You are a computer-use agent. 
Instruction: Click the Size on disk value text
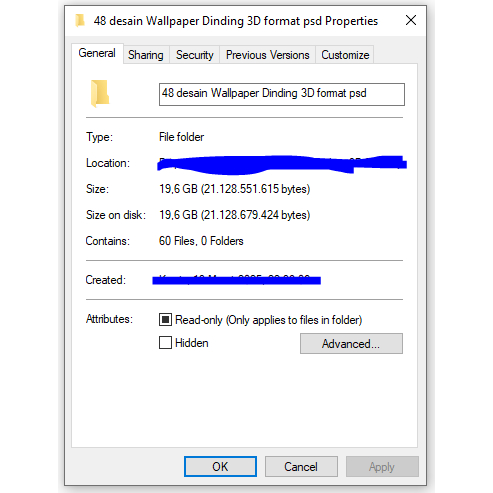(235, 215)
